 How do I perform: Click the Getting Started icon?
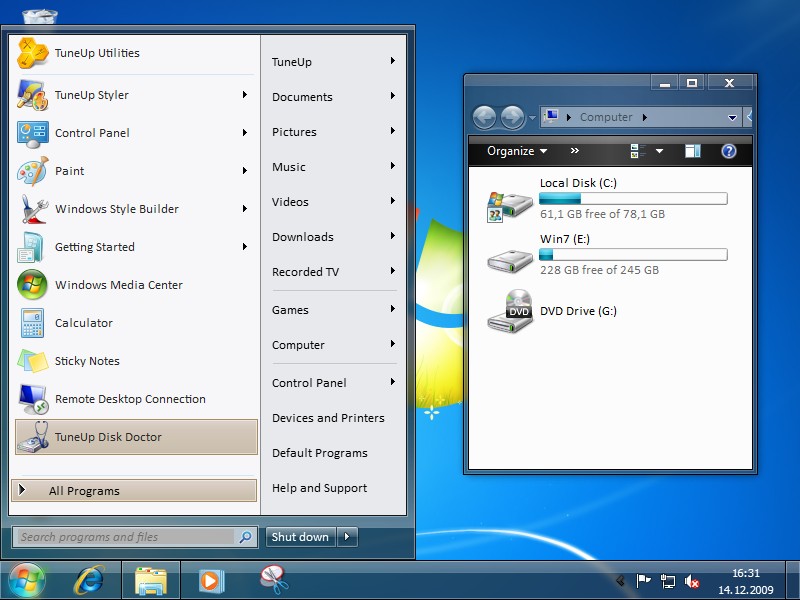(x=31, y=247)
